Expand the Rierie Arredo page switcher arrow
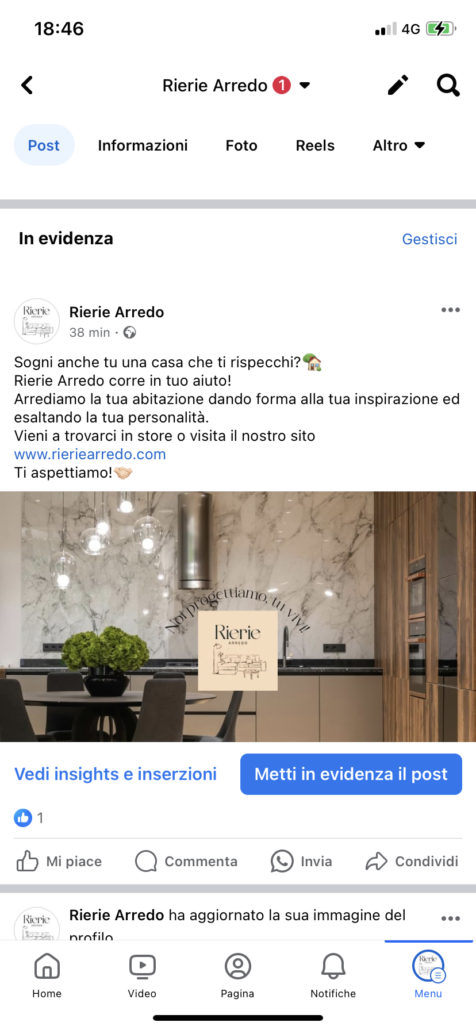This screenshot has width=476, height=1030. (x=304, y=85)
